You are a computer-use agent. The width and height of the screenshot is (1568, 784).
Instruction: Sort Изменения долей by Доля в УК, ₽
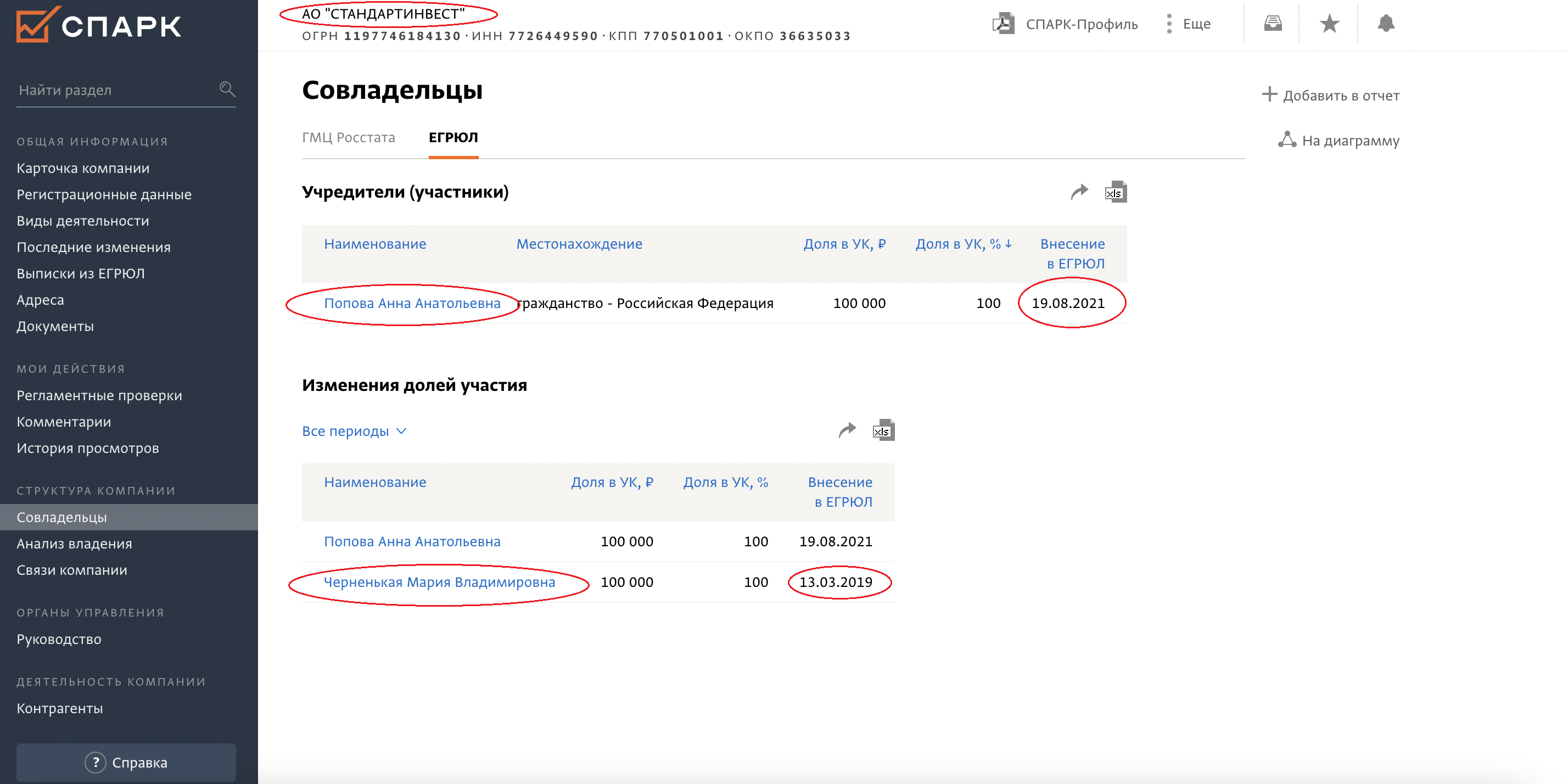612,482
